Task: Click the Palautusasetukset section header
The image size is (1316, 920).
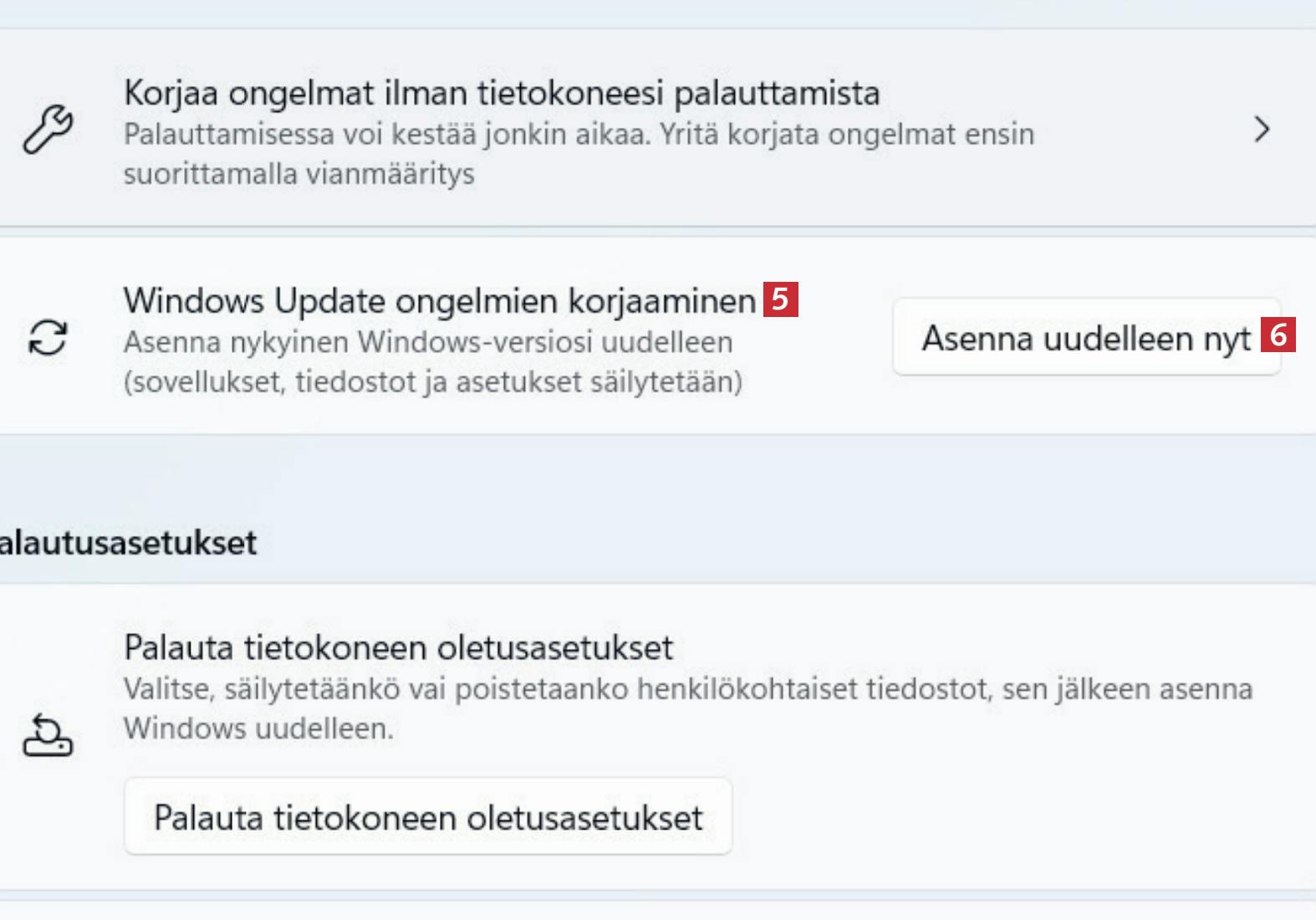Action: pos(128,543)
